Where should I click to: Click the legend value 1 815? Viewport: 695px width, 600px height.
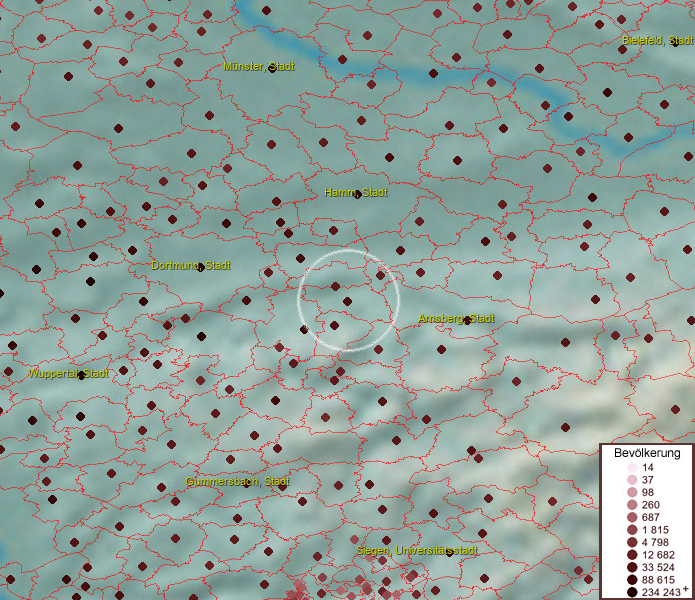coord(655,530)
